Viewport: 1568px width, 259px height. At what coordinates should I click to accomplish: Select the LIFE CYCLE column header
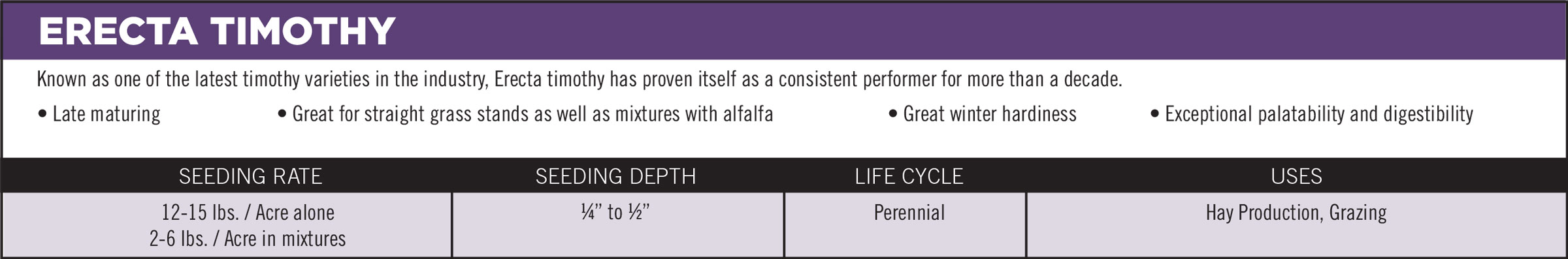pyautogui.click(x=909, y=176)
